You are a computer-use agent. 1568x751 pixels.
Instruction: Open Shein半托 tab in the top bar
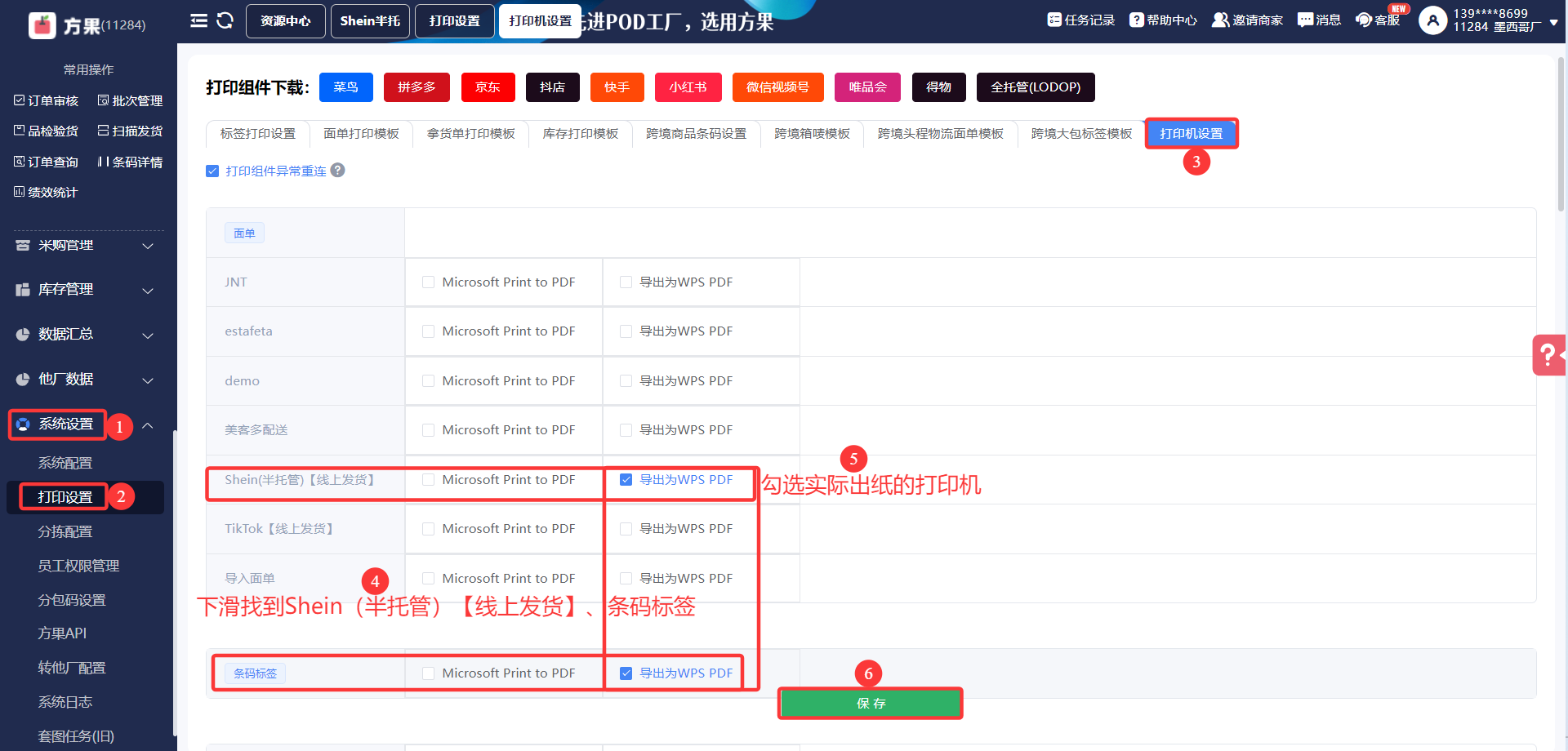(x=370, y=21)
